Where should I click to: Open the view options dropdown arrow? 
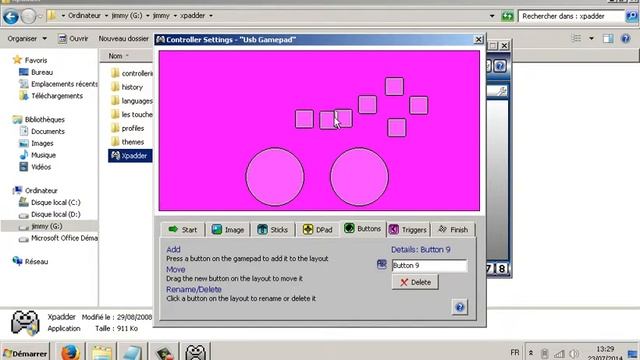tap(591, 38)
